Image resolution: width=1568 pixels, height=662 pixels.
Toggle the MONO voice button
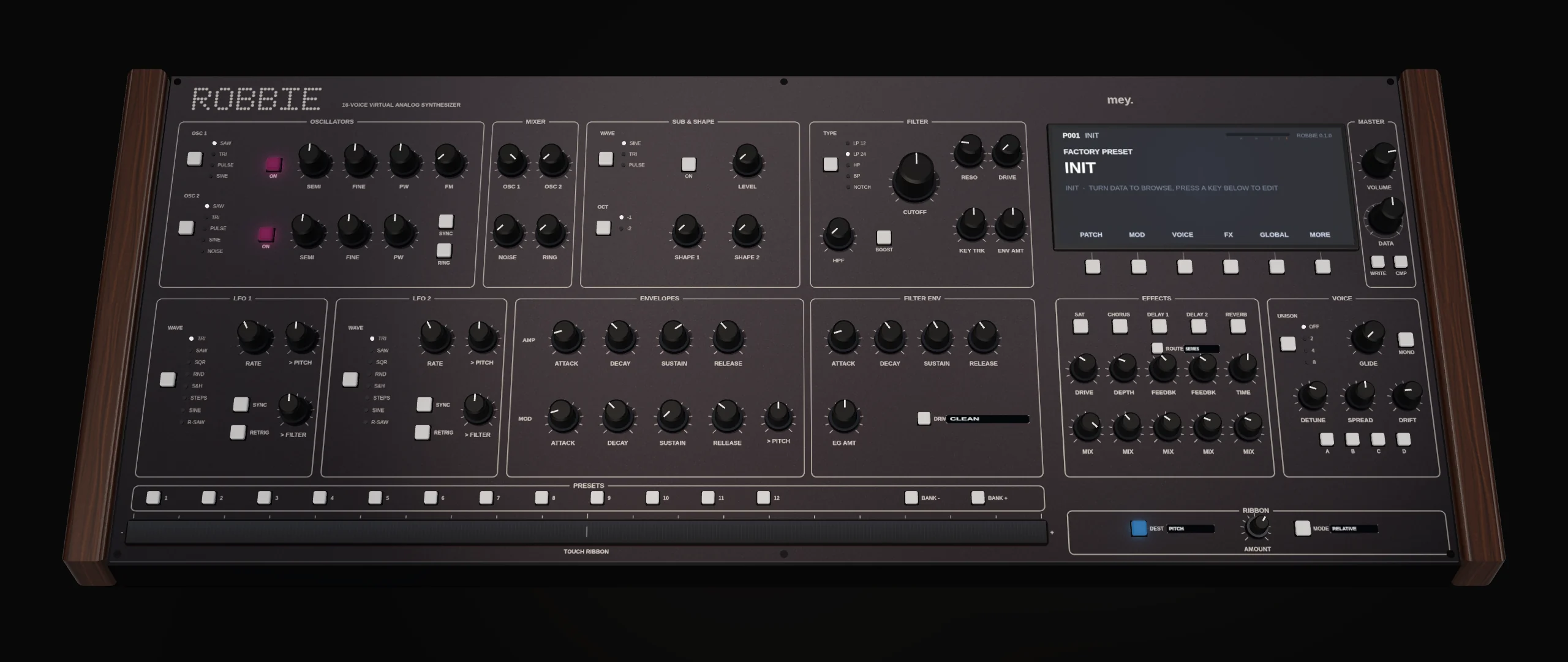point(1406,340)
